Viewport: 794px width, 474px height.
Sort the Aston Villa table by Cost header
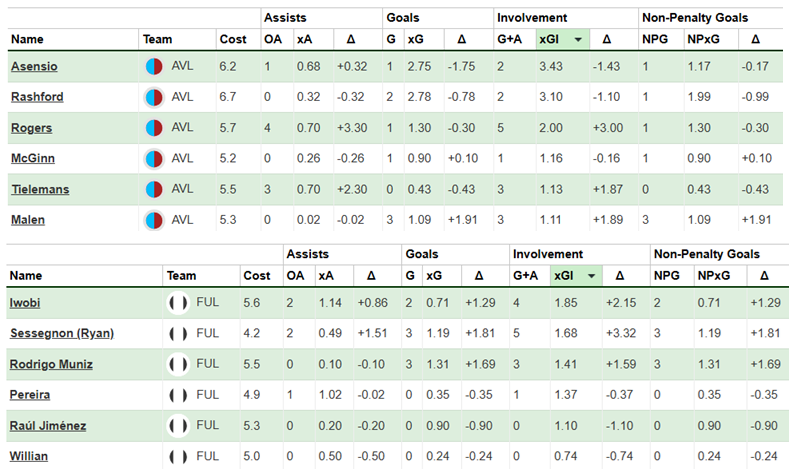click(x=231, y=40)
